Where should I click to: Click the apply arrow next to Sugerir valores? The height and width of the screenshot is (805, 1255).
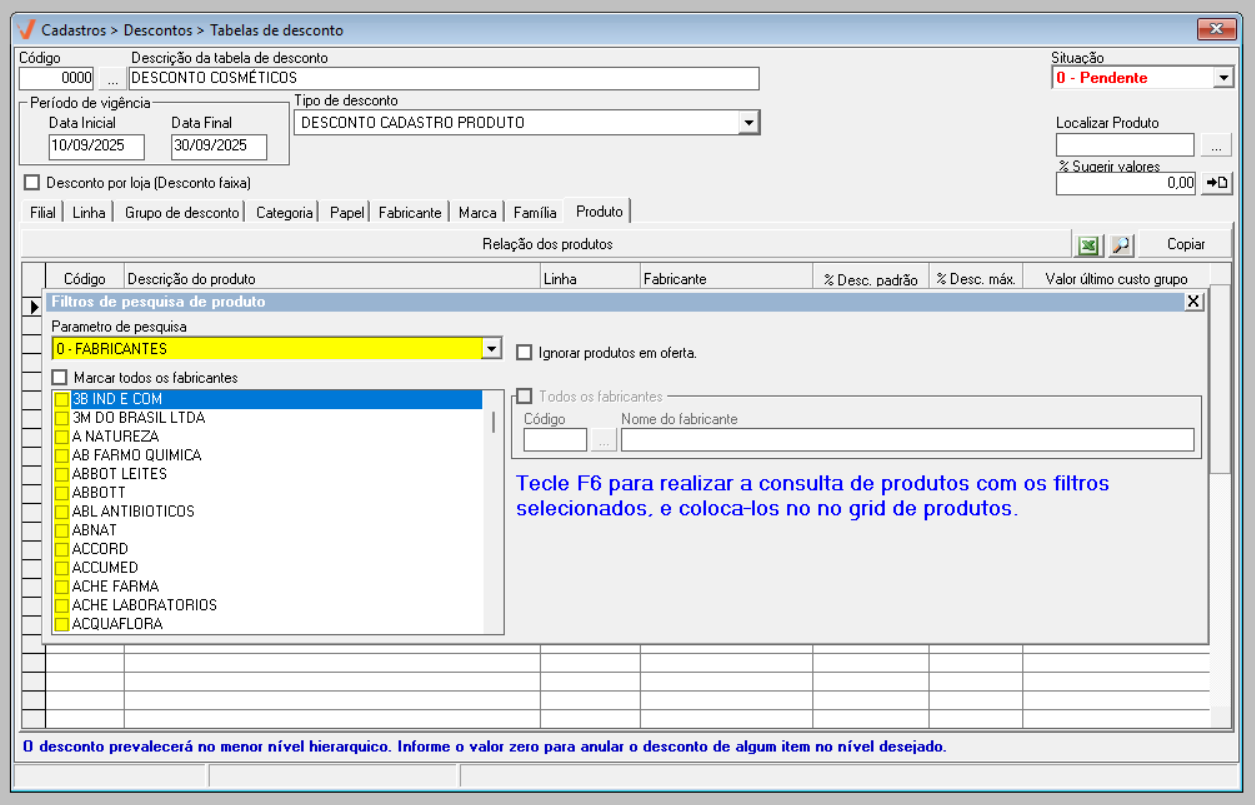[1216, 183]
